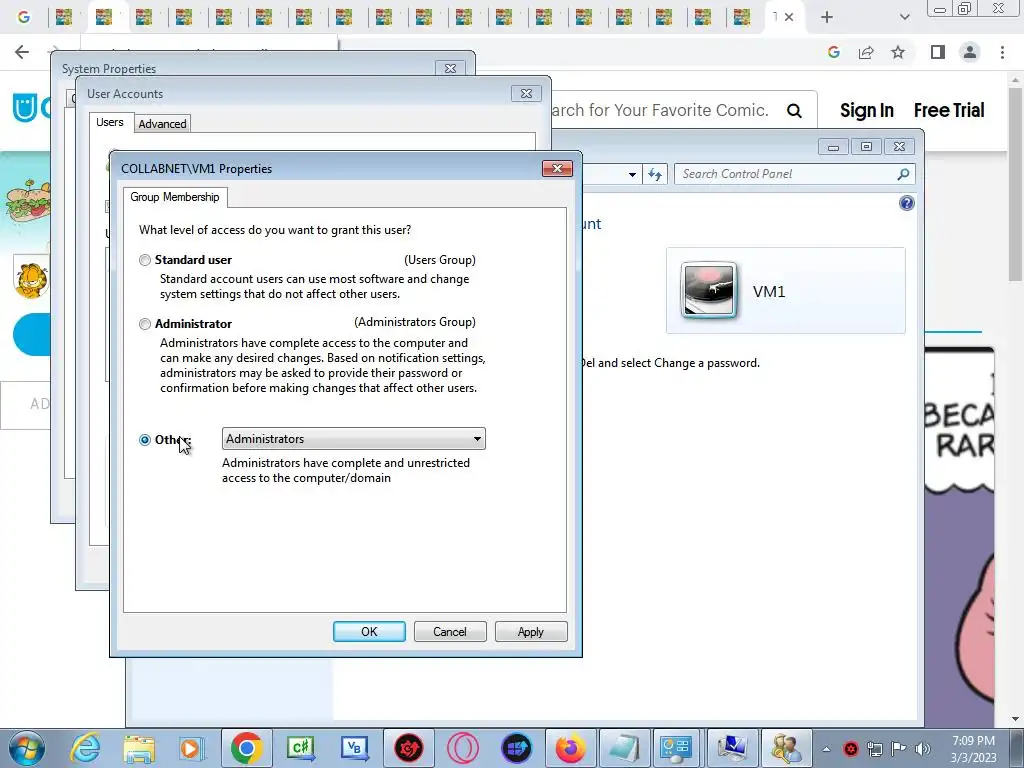Open the Chrome profile avatar

970,52
